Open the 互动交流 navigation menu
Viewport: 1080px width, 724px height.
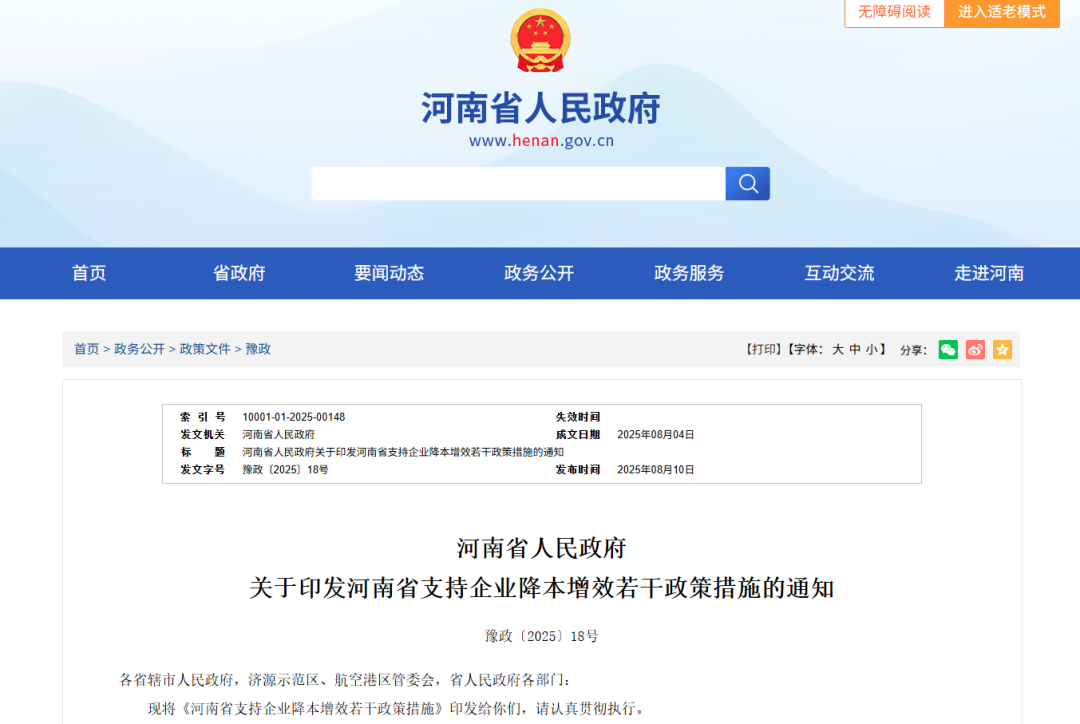[x=838, y=273]
